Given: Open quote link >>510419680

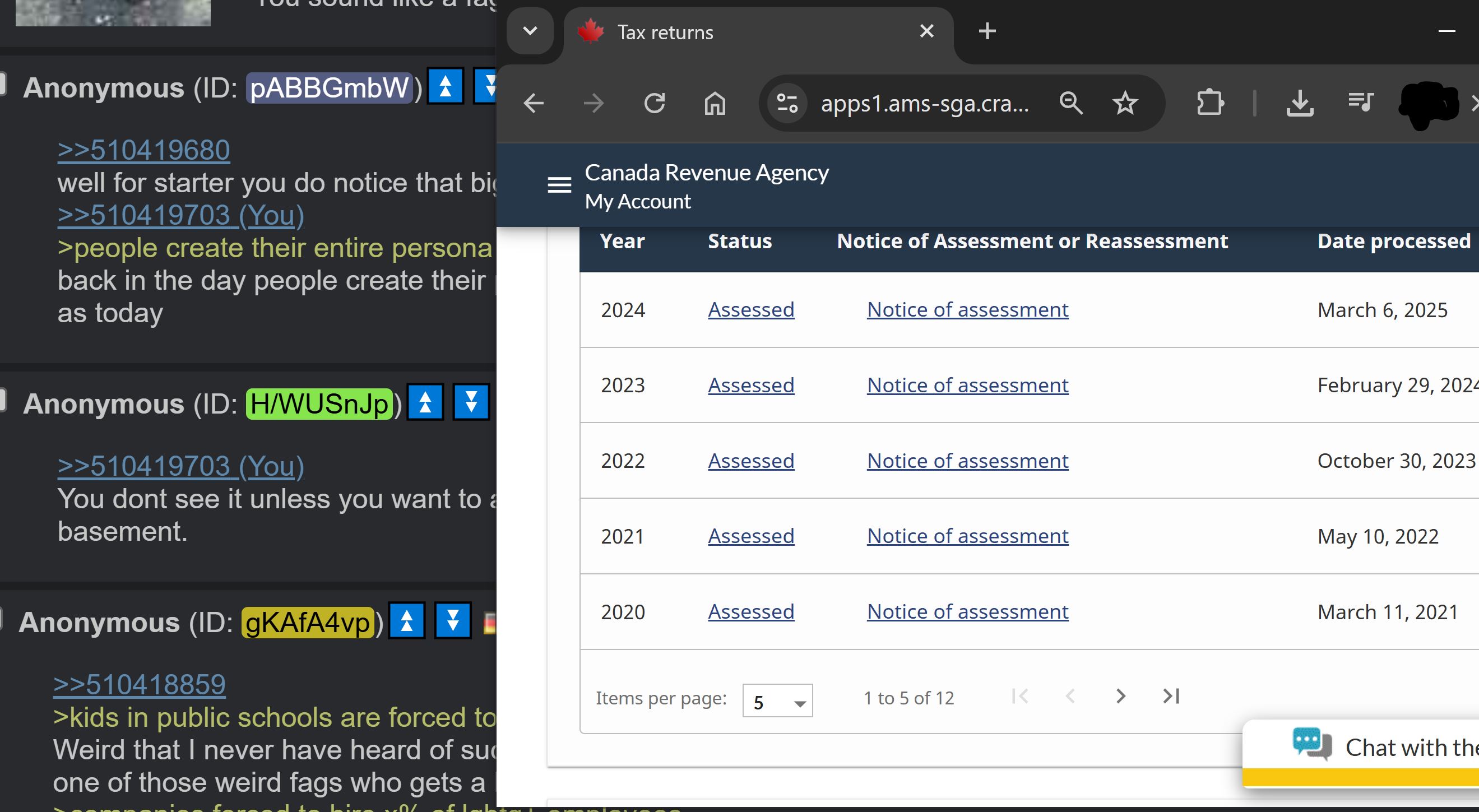Looking at the screenshot, I should pos(143,150).
